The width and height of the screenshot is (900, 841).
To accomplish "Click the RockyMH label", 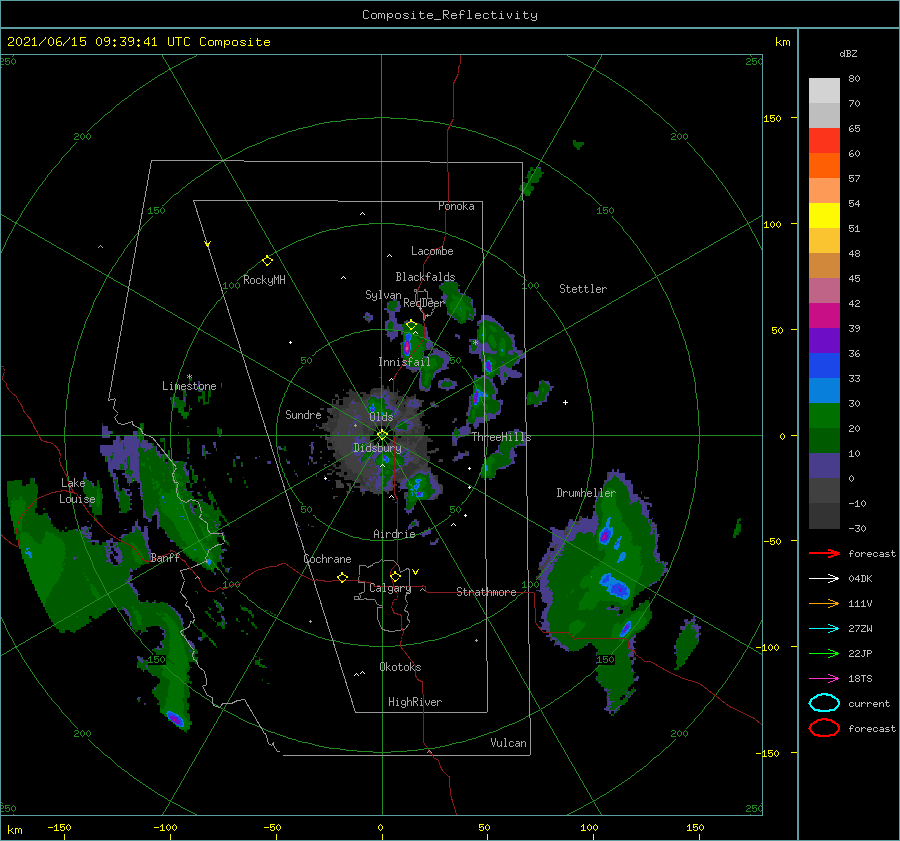I will coord(264,280).
